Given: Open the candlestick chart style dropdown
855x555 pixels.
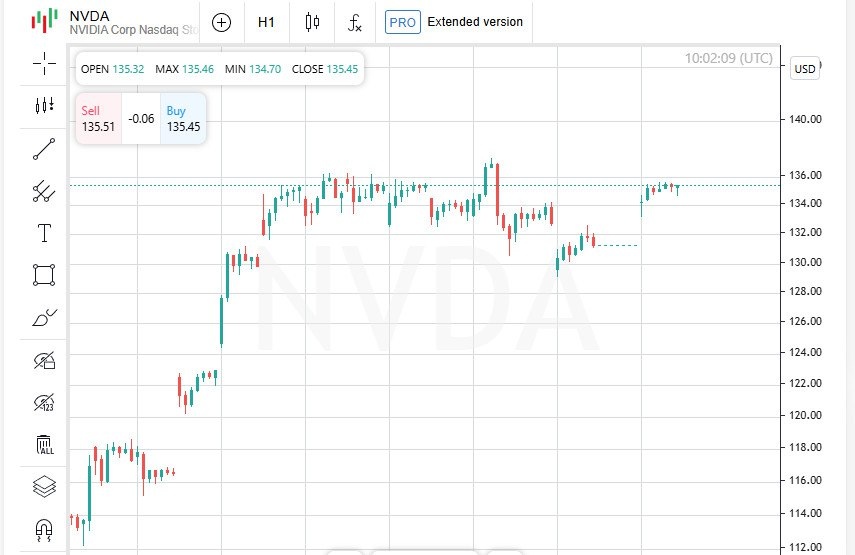Looking at the screenshot, I should 312,22.
